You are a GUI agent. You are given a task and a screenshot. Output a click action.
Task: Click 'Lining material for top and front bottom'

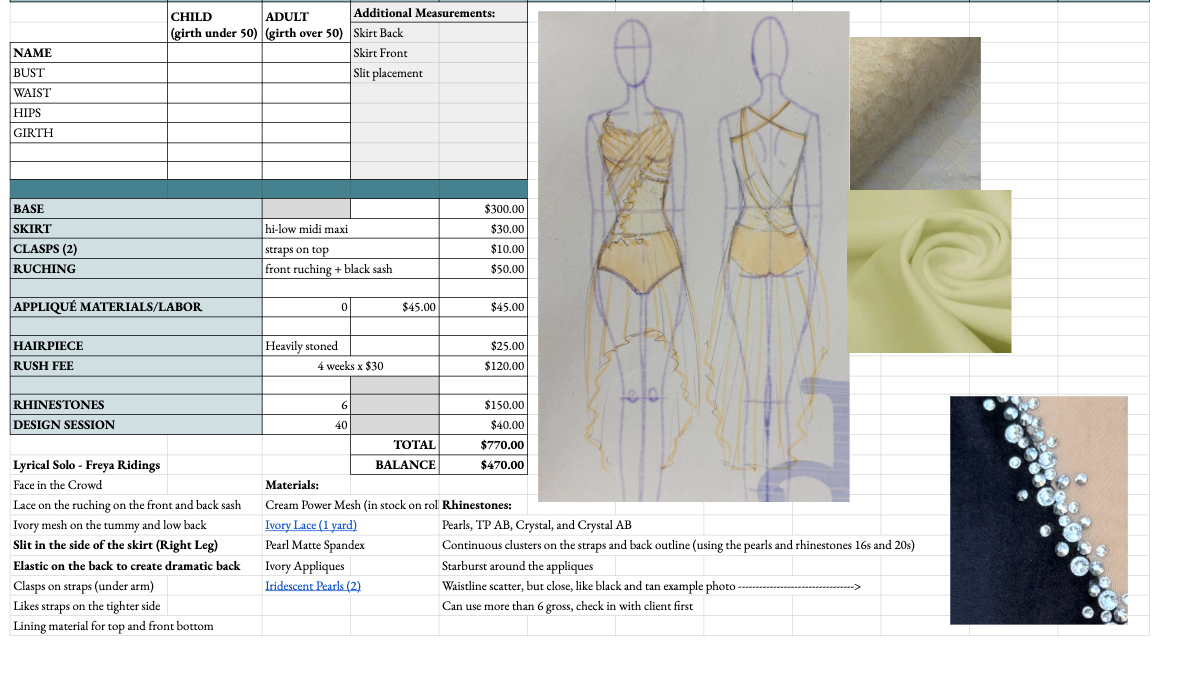point(113,626)
